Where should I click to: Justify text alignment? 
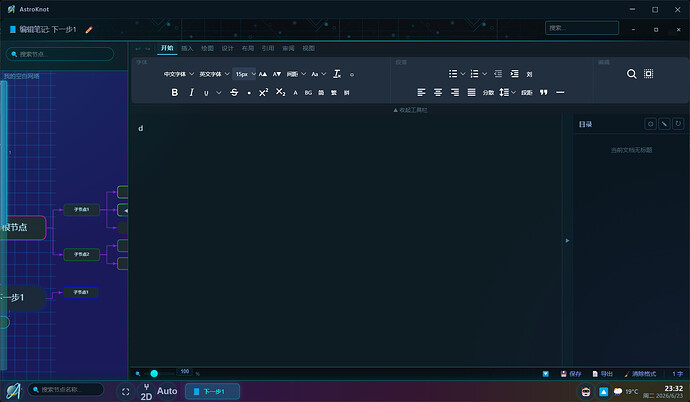(x=471, y=92)
